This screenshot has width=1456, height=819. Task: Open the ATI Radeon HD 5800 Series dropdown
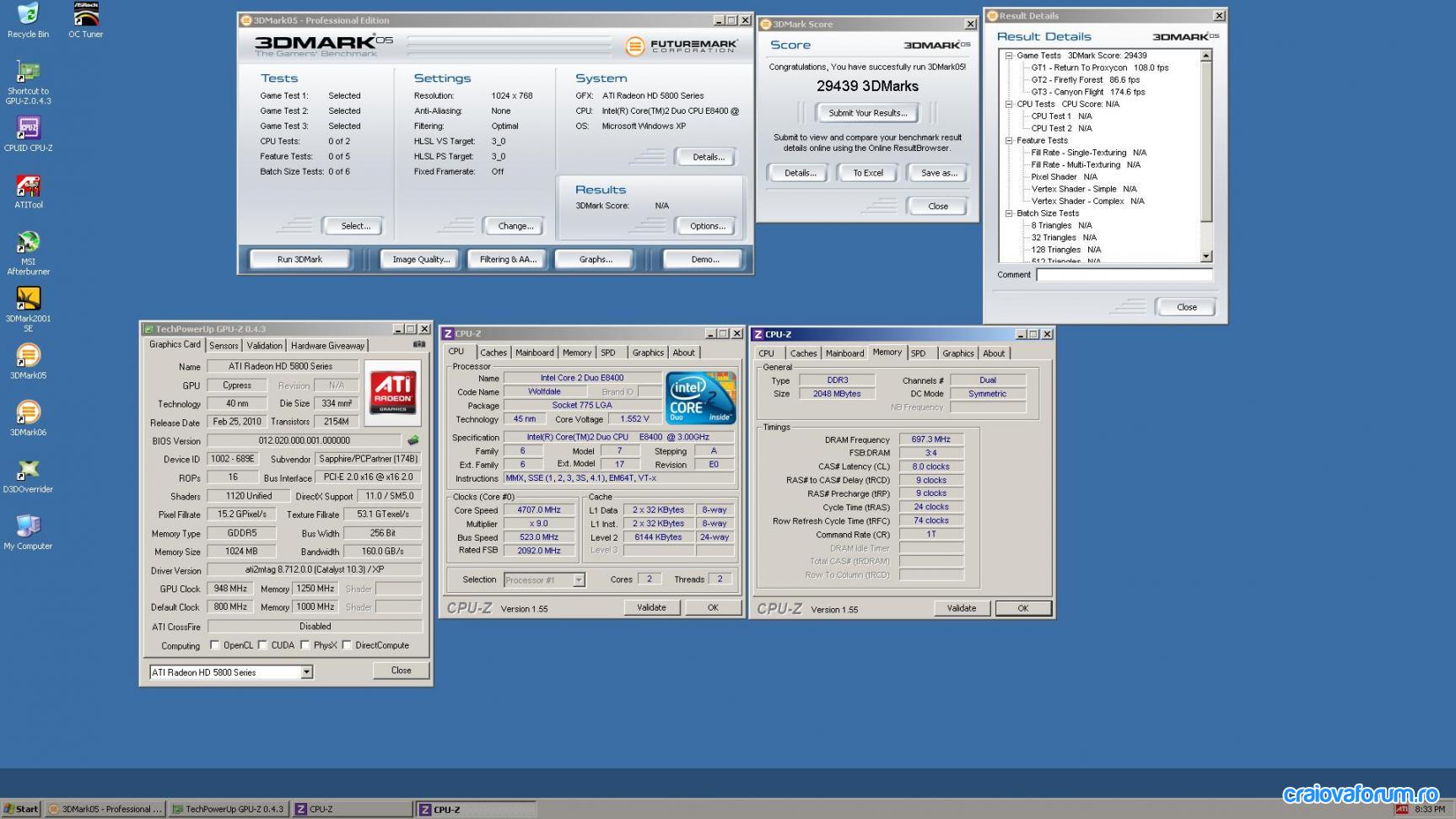tap(306, 672)
